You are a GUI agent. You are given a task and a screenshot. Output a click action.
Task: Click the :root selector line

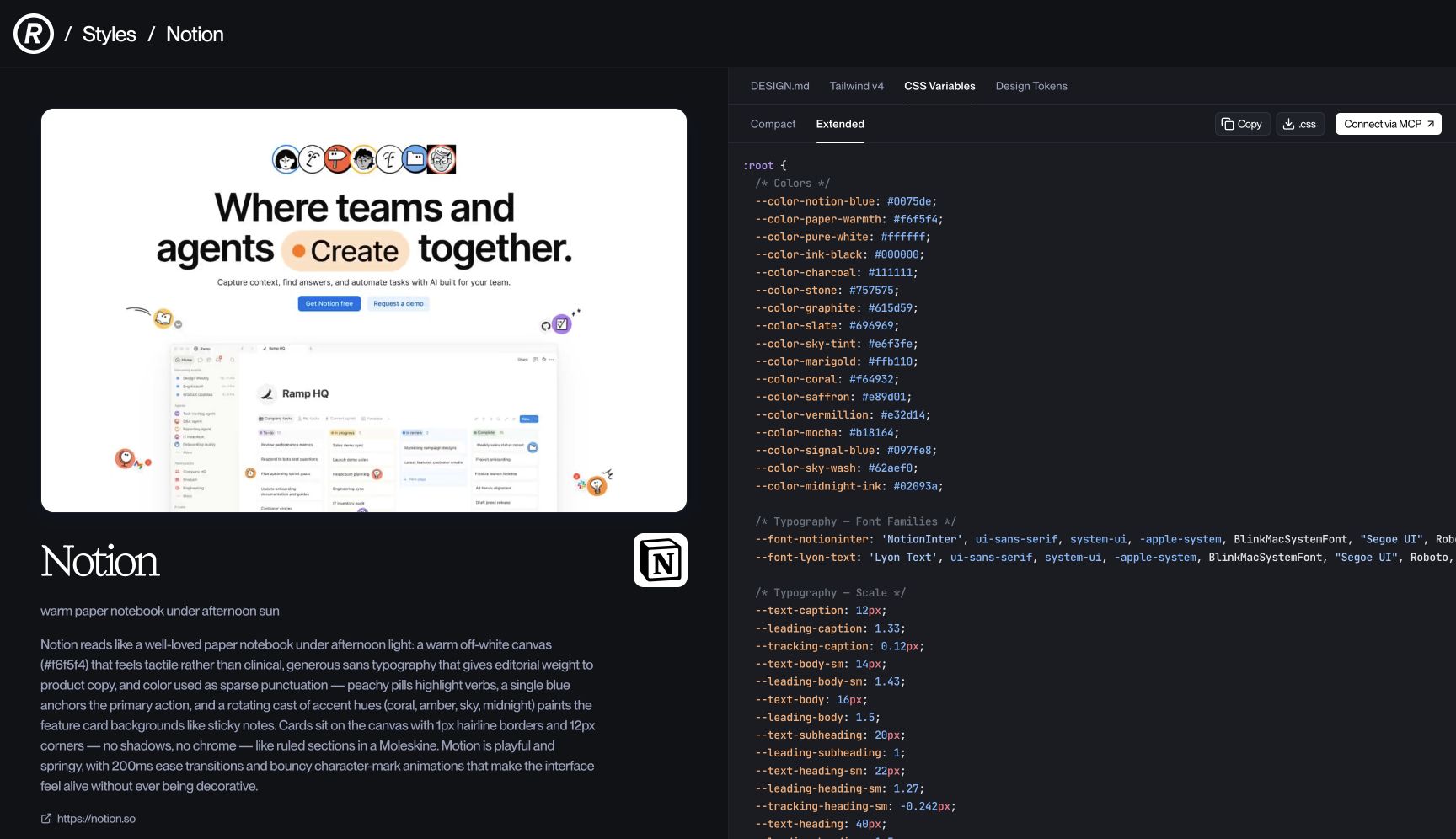point(764,166)
